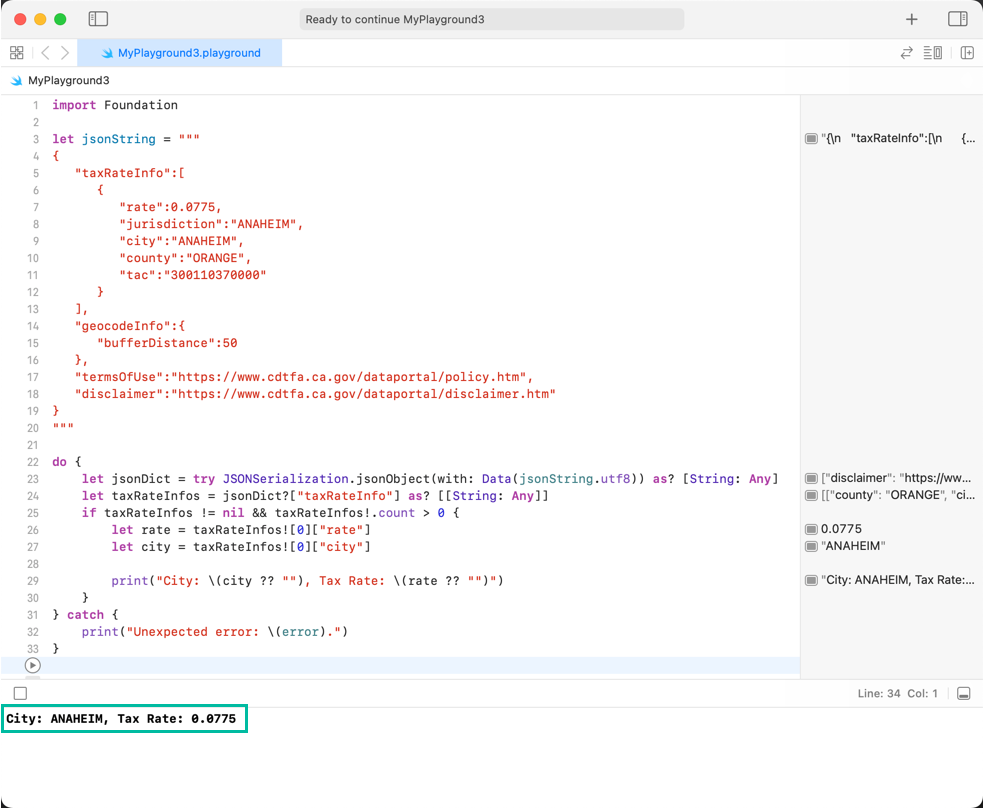Show quick look for the county ORANGE result
Image resolution: width=983 pixels, height=808 pixels.
[x=811, y=495]
